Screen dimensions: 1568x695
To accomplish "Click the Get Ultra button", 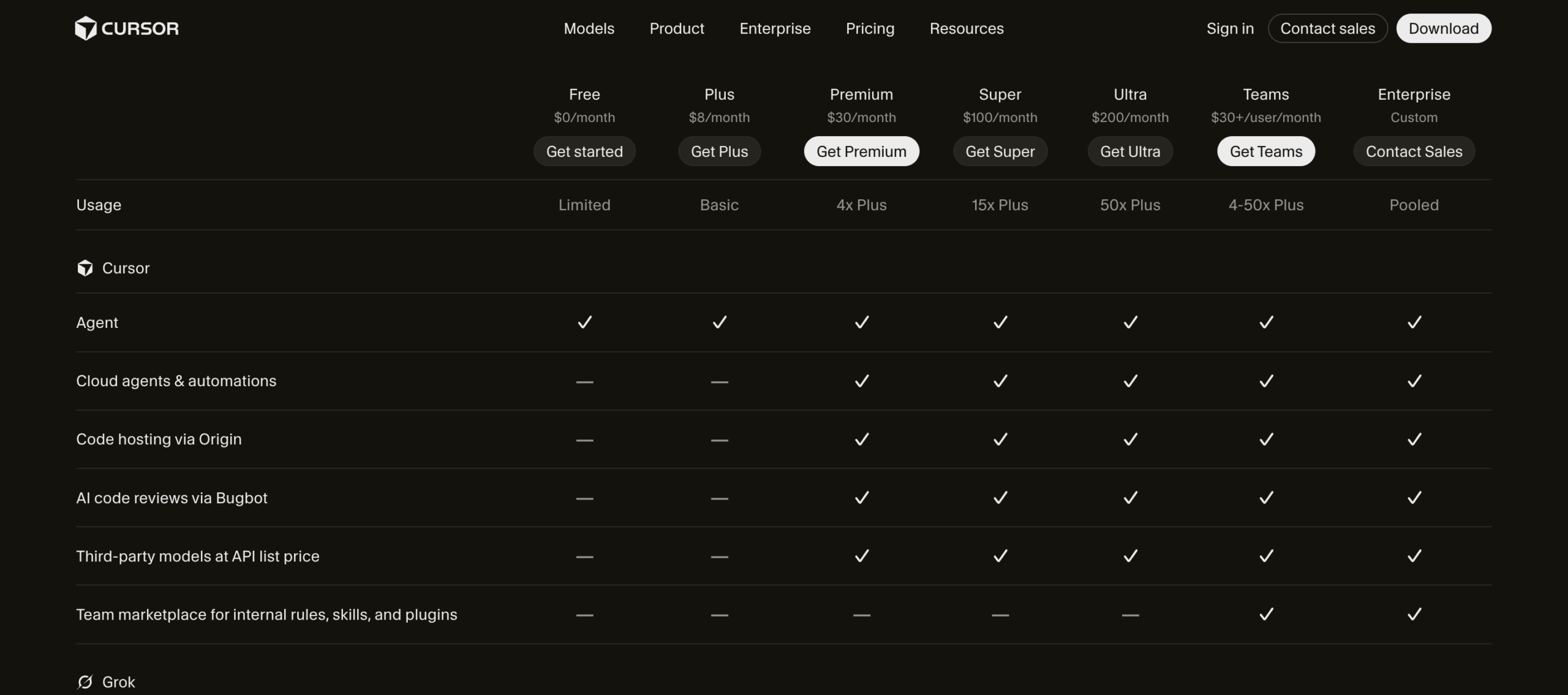I will [1130, 151].
